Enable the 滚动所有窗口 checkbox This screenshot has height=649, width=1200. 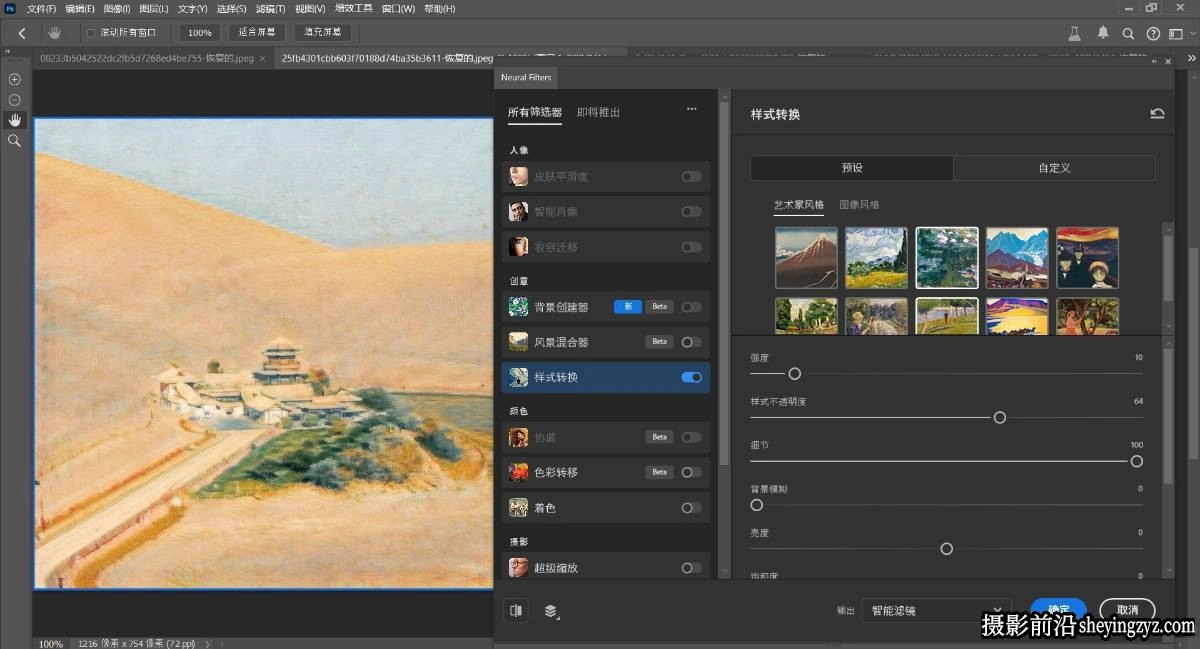91,33
